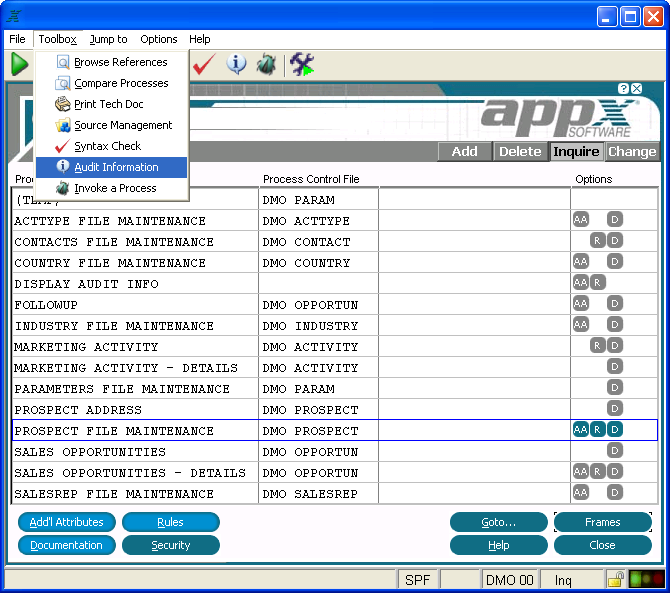Click the AA badge for PROSPECT FILE MAINTENANCE
The image size is (670, 593).
581,429
